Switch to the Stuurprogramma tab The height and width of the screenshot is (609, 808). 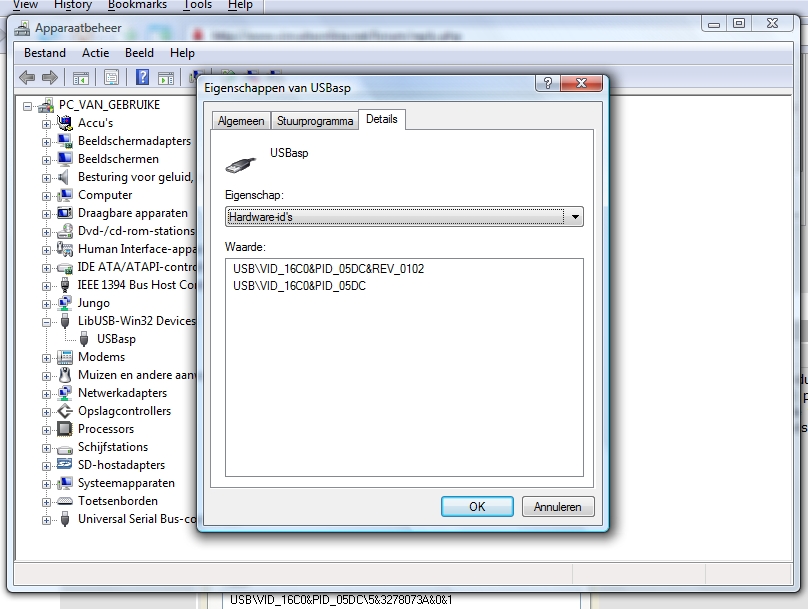click(315, 121)
